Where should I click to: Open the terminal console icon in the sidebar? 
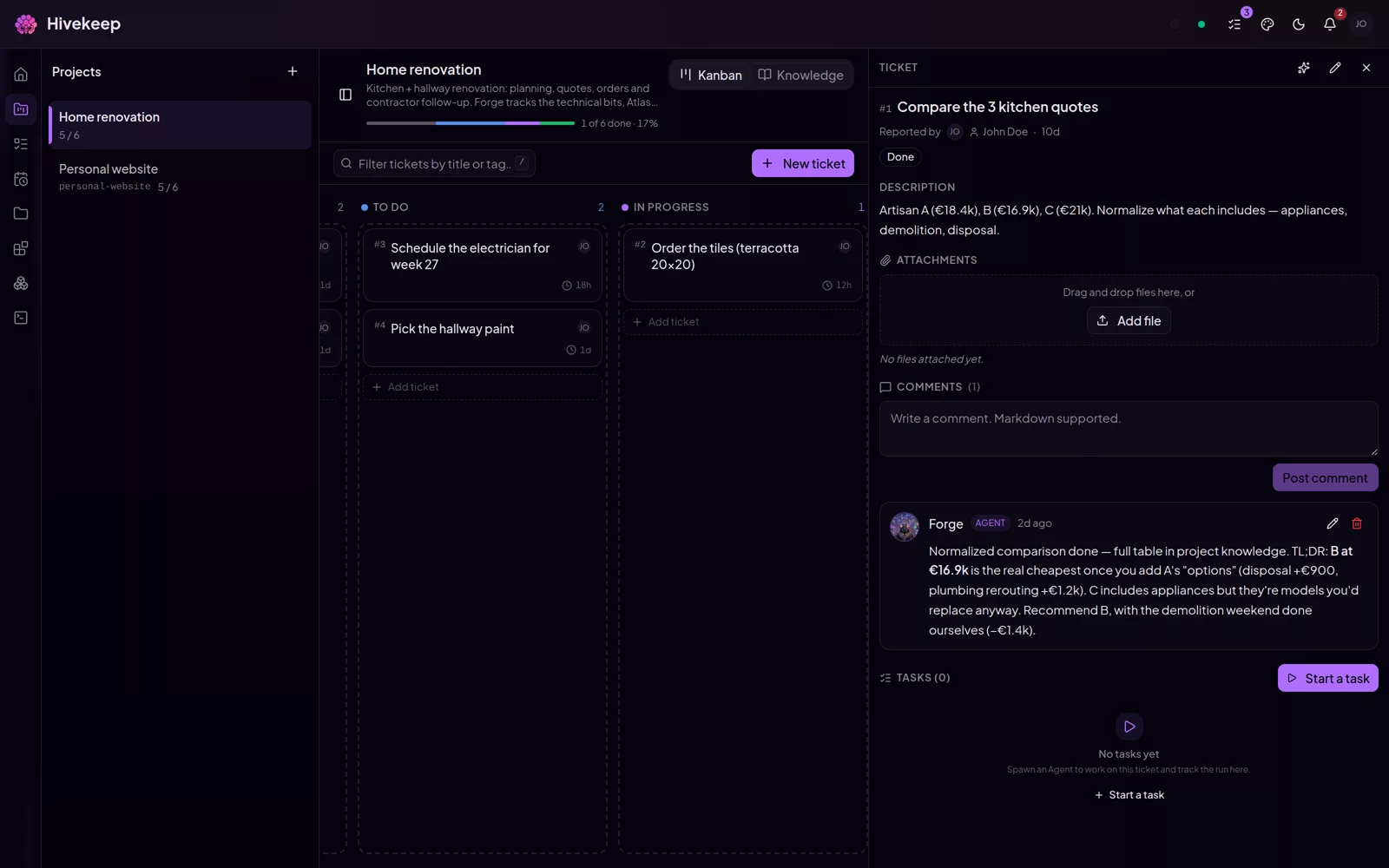[21, 318]
